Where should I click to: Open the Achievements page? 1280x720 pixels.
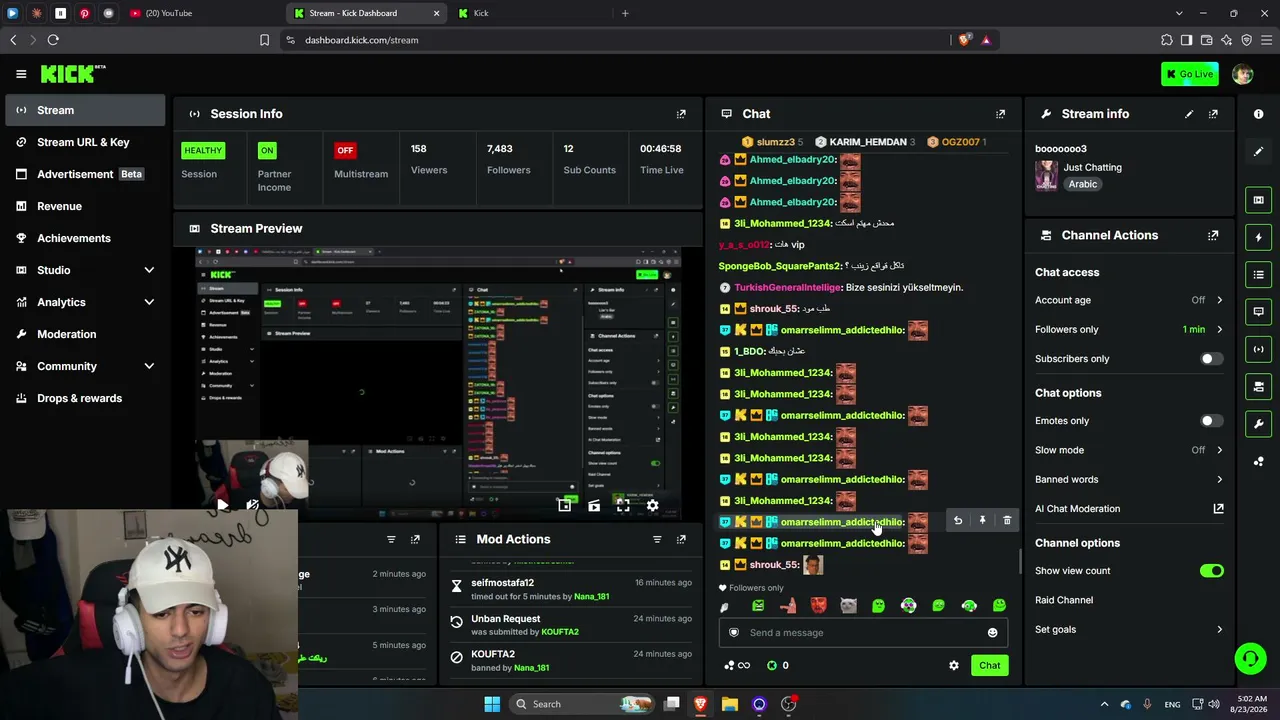tap(85, 238)
